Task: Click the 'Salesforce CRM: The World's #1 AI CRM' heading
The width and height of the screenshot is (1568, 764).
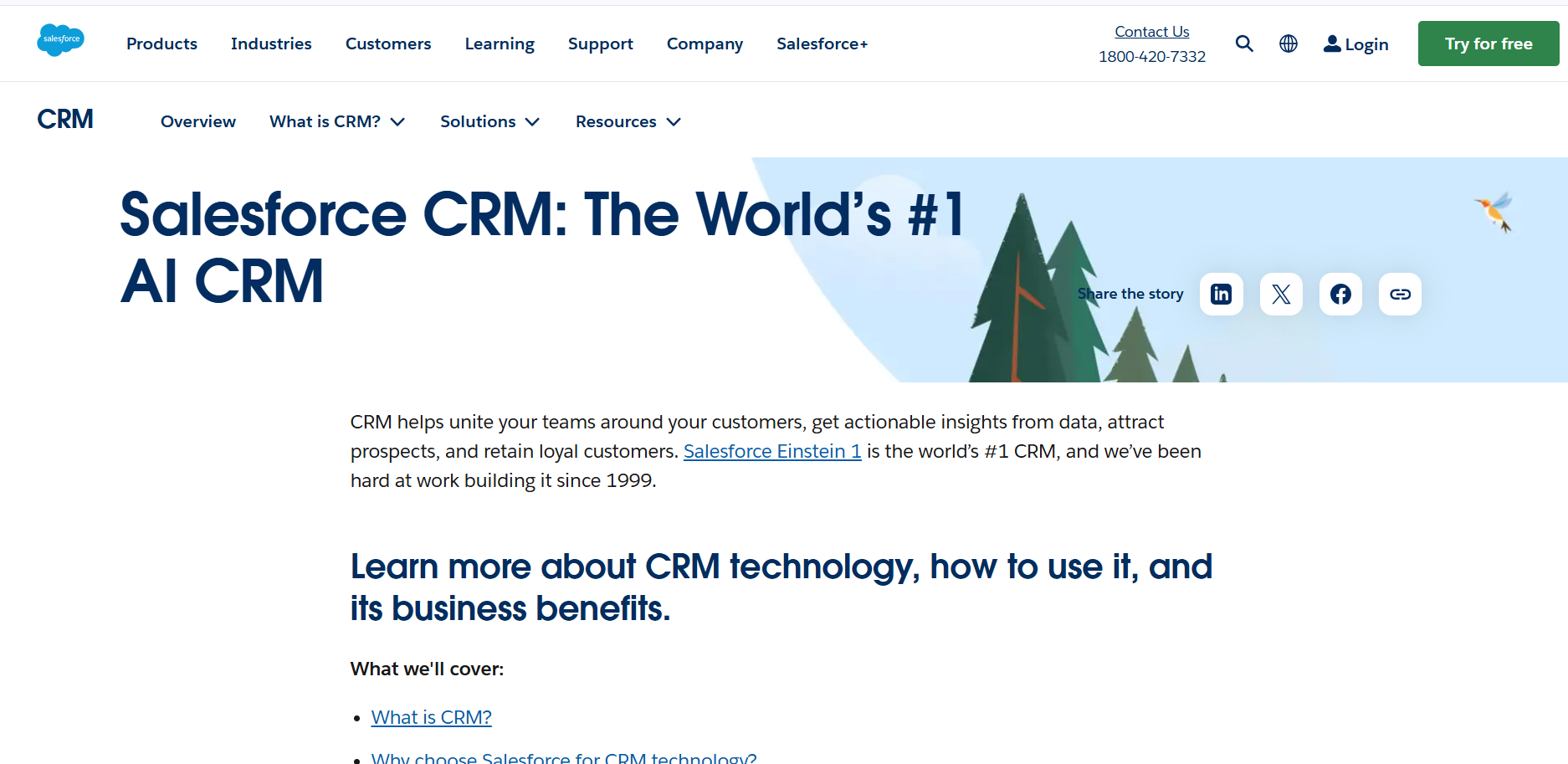Action: [543, 248]
